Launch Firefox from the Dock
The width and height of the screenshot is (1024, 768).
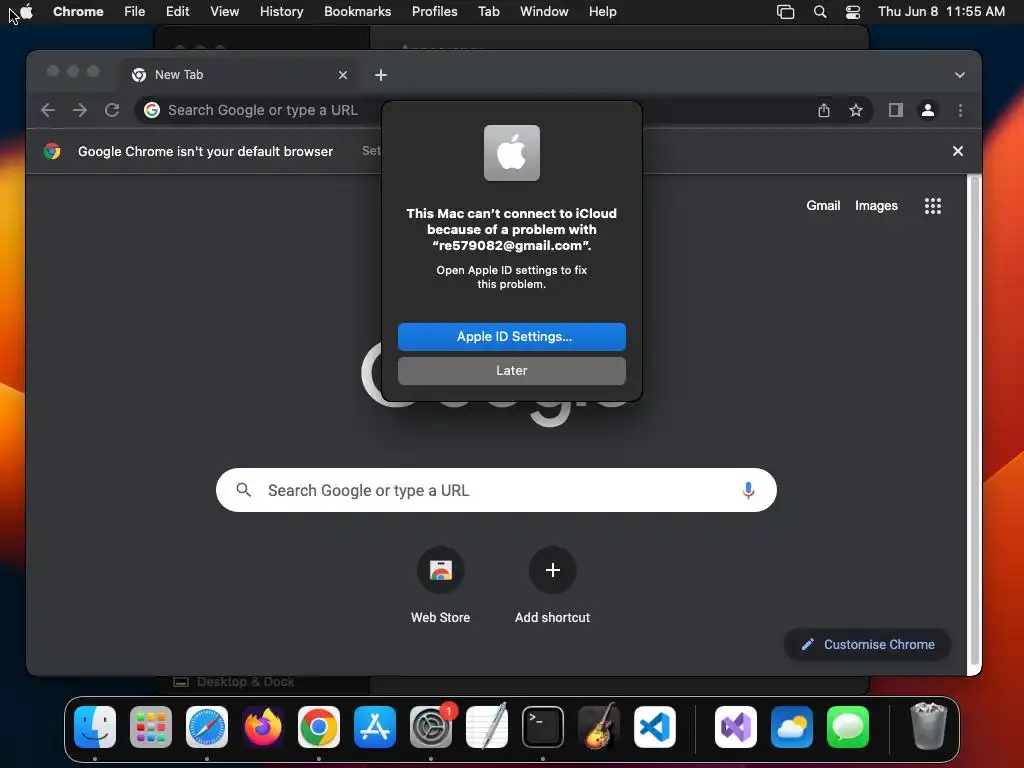coord(263,727)
